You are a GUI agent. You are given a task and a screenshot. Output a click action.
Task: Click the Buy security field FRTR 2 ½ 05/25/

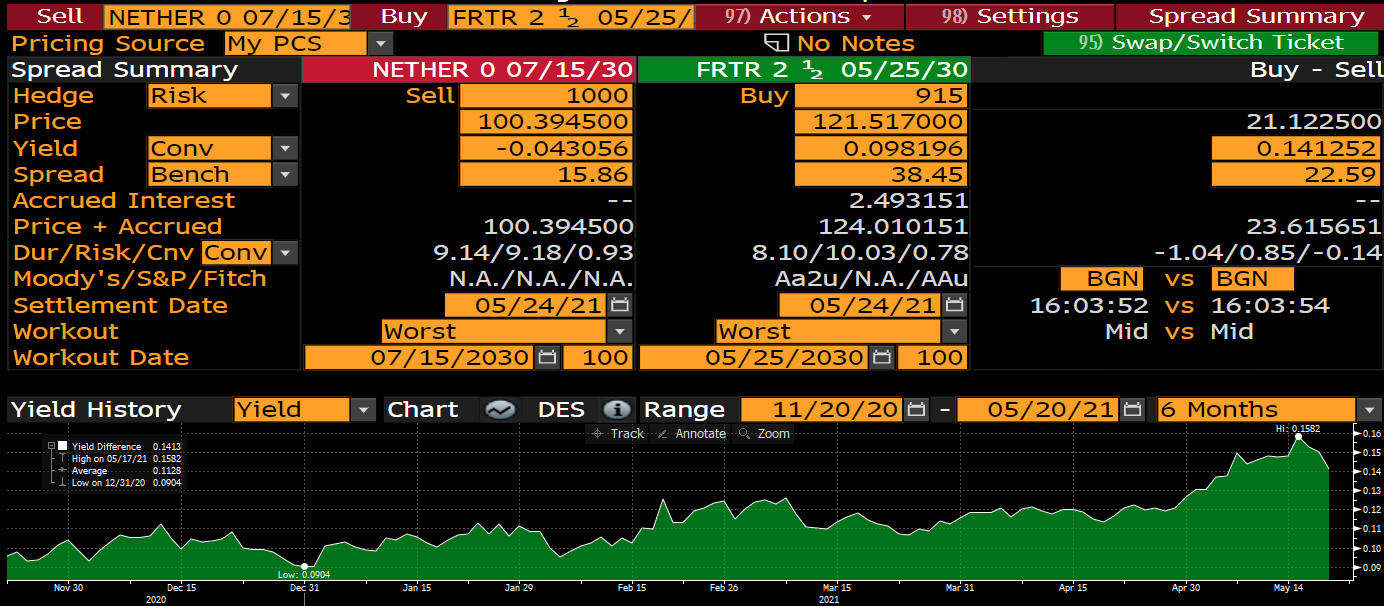tap(570, 17)
